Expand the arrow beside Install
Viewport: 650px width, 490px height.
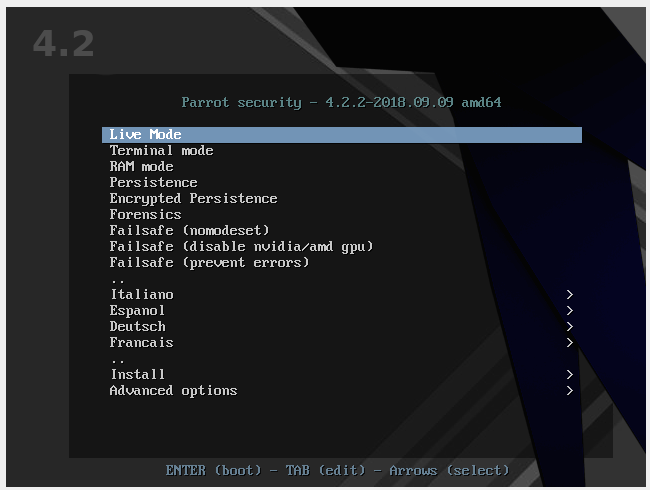[x=569, y=375]
